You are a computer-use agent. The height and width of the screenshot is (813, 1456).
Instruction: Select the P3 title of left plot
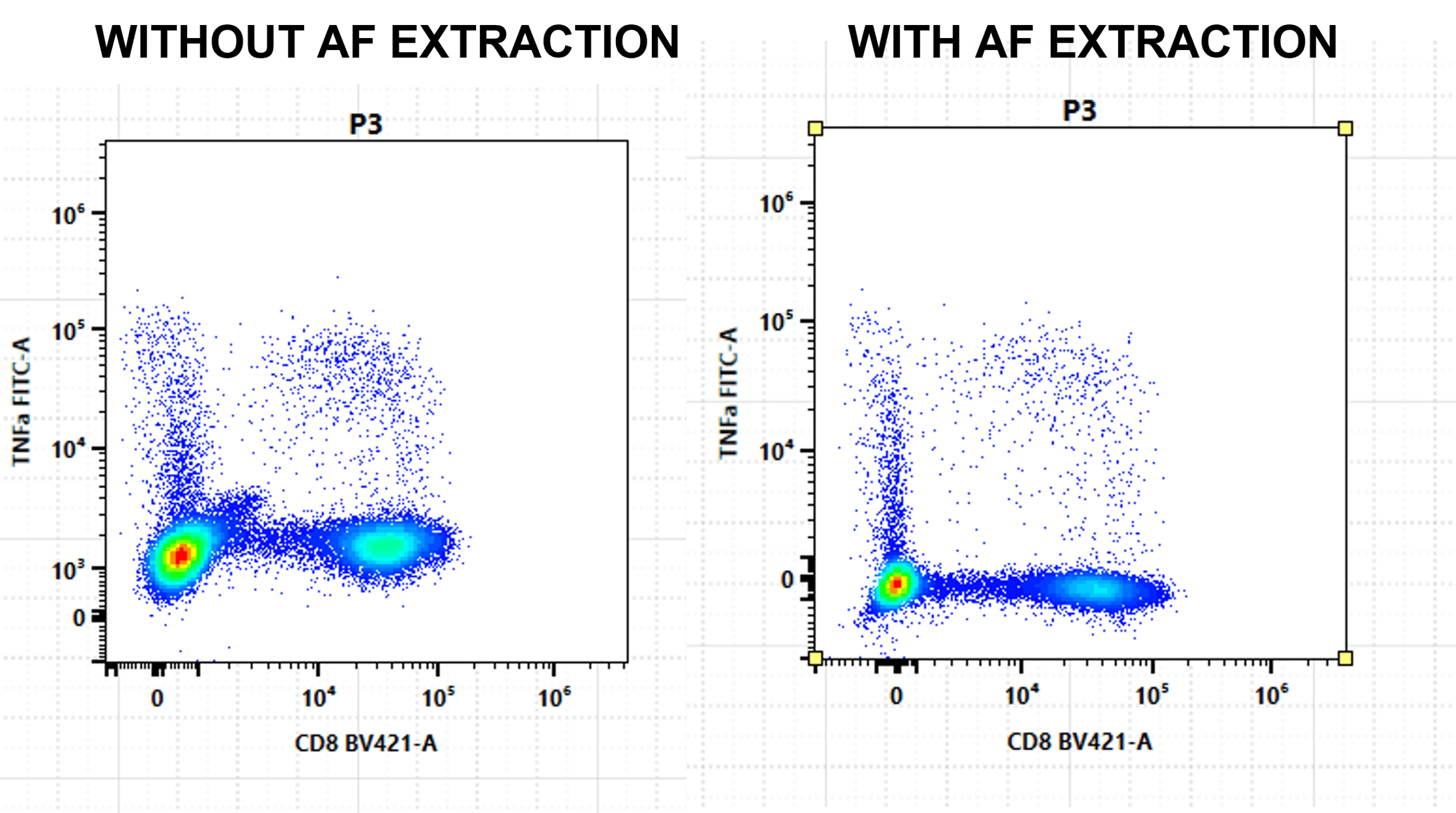366,124
